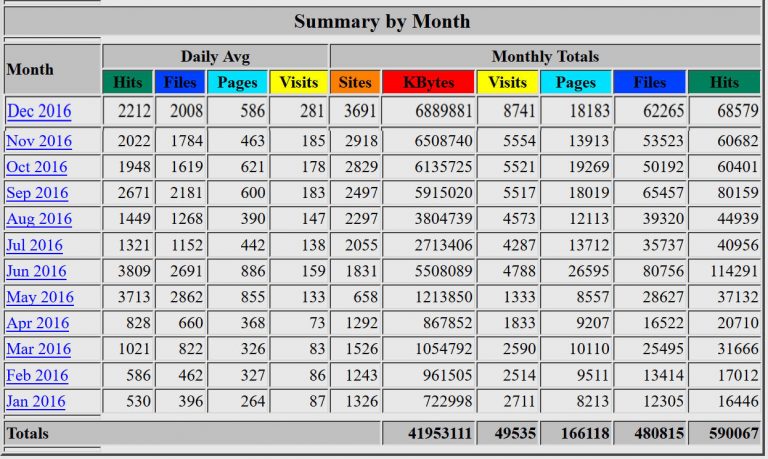
Task: Select the Jan 2016 month link
Action: click(x=36, y=401)
